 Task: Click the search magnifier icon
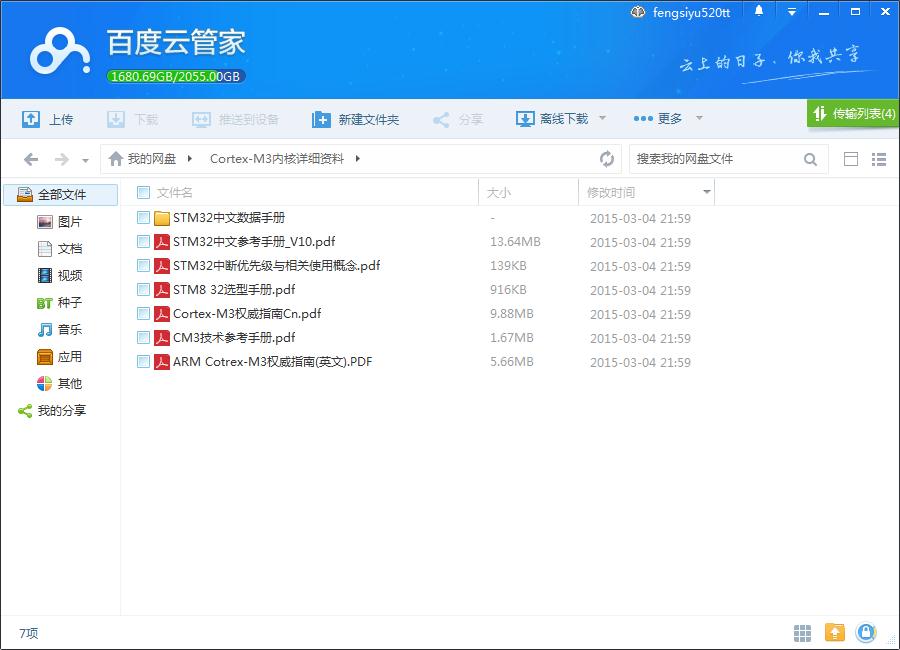[810, 159]
